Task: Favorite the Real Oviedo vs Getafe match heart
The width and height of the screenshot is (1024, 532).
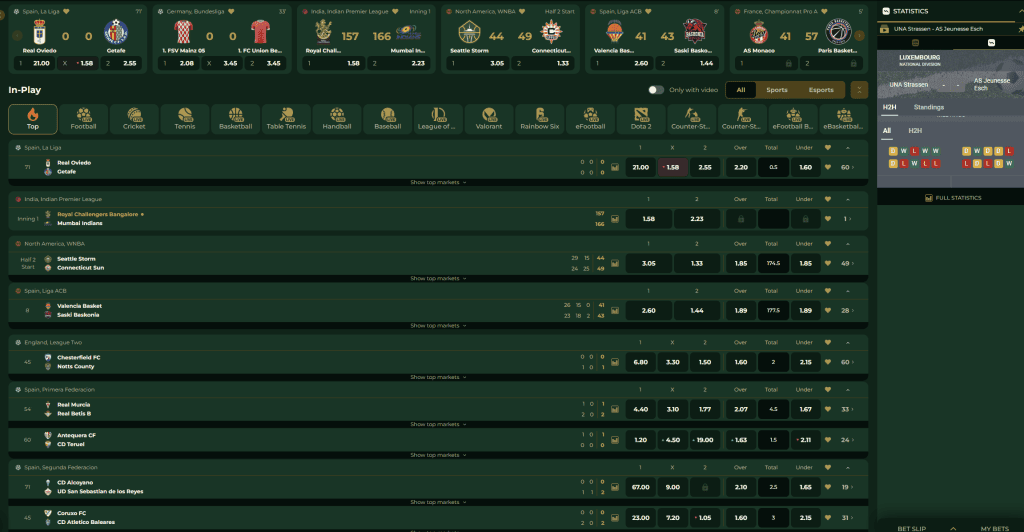Action: click(x=828, y=167)
